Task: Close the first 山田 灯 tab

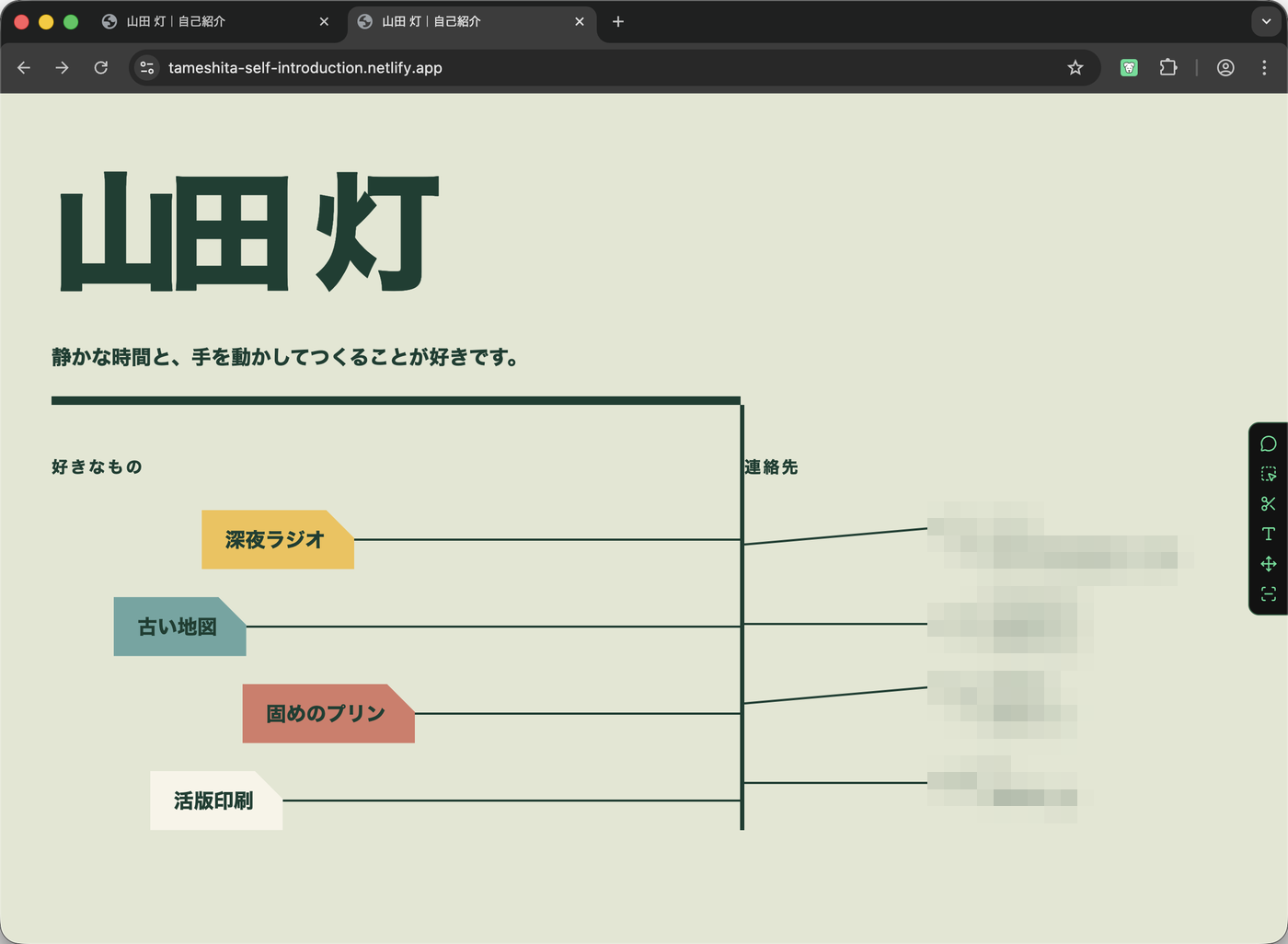Action: 324,21
